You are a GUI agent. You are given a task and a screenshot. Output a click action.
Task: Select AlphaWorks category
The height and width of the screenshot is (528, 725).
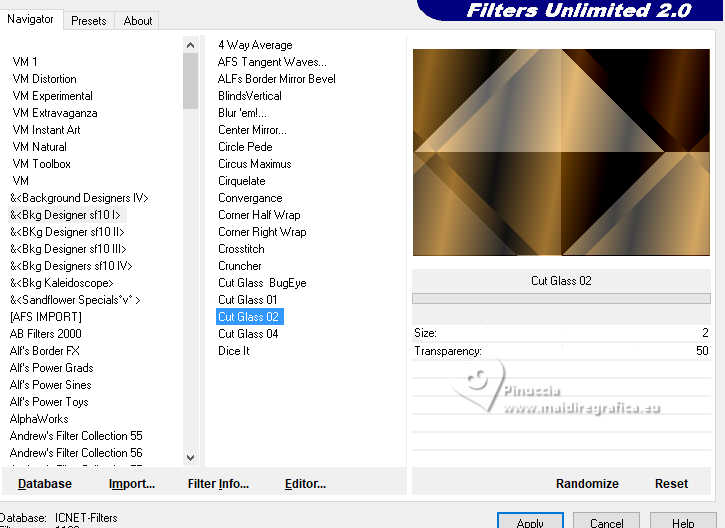tap(39, 419)
